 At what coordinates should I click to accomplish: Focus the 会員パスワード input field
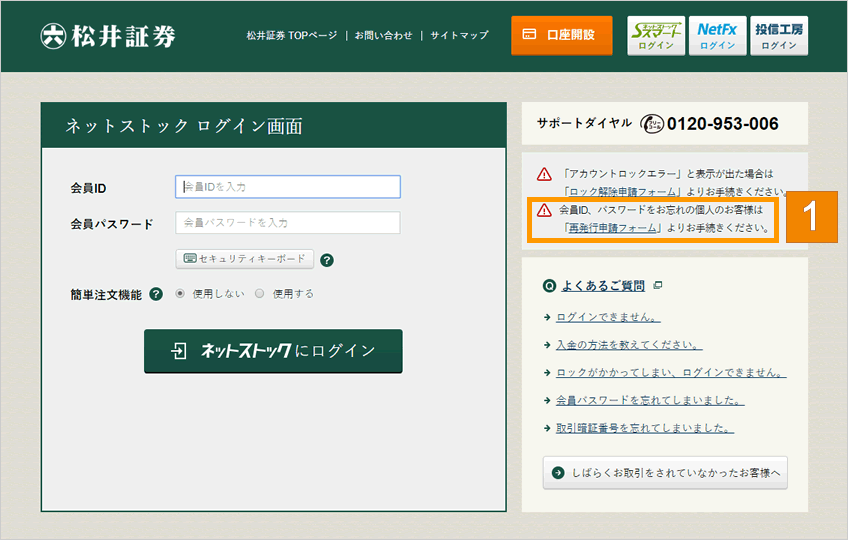pyautogui.click(x=288, y=222)
